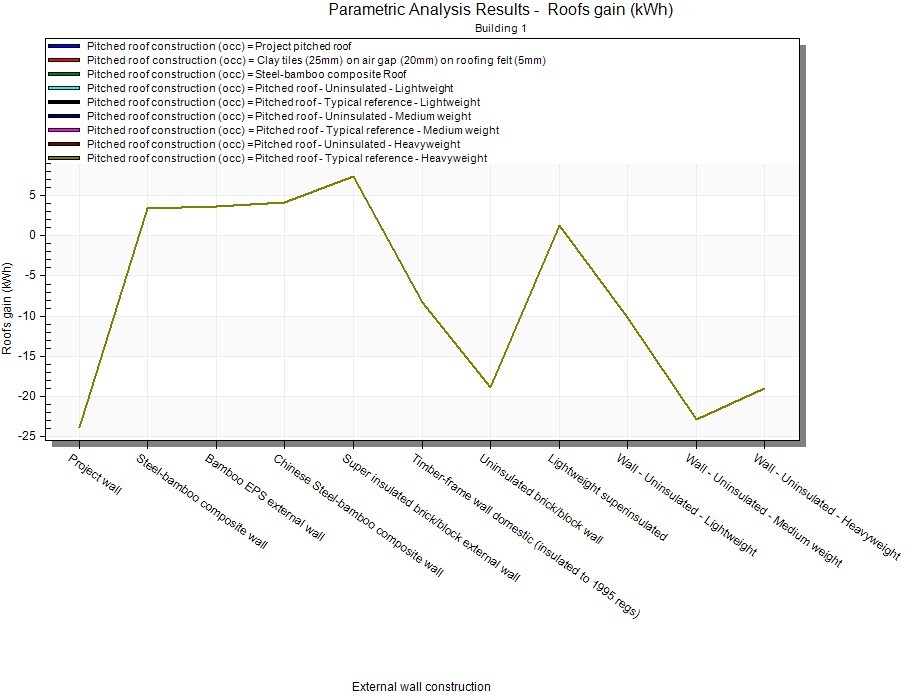Click the red 'Clay tiles (25mm)' legend swatch
This screenshot has height=700, width=906.
[64, 60]
